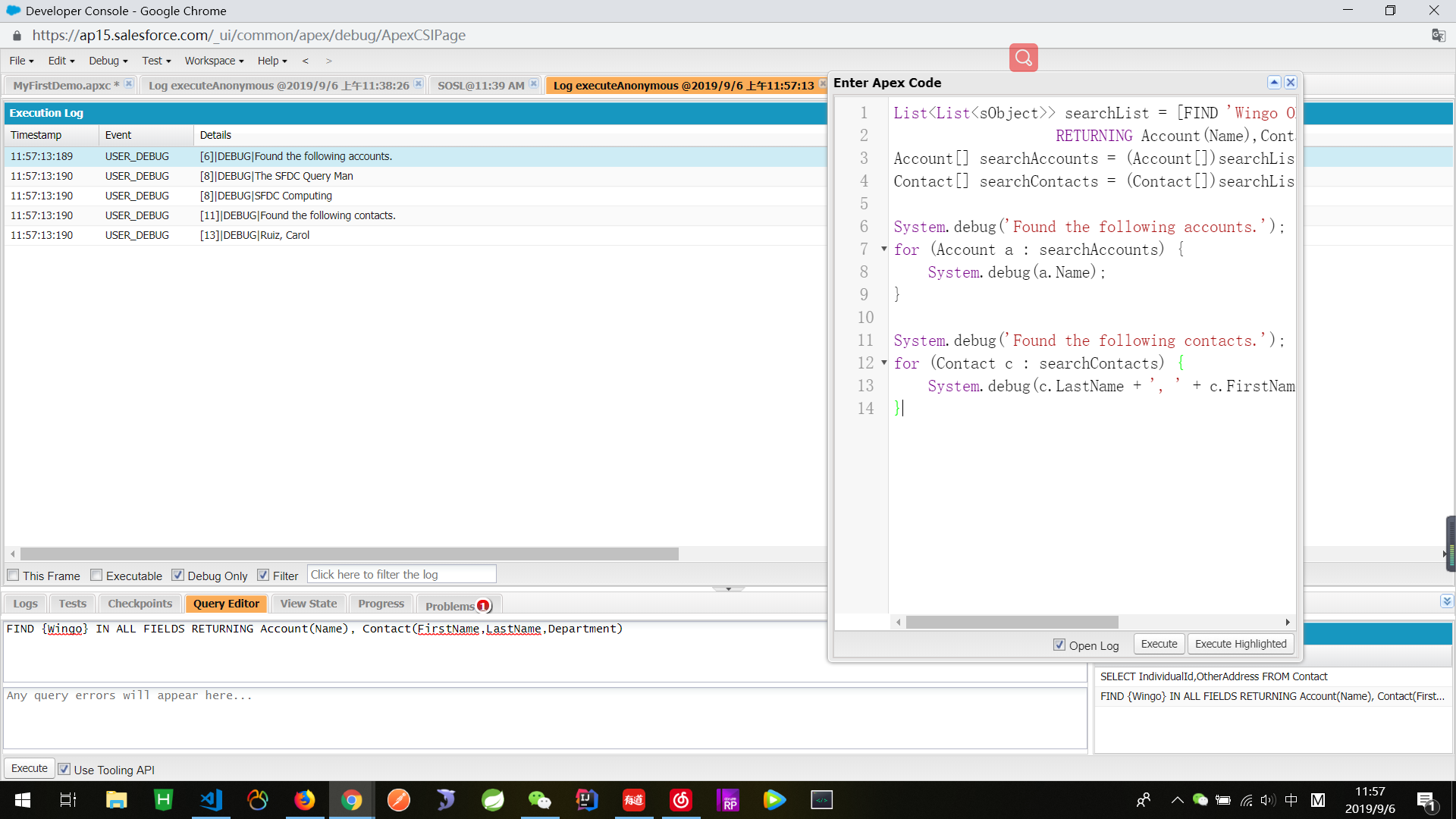Click the browser translate icon in address bar
Viewport: 1456px width, 819px height.
(x=1438, y=36)
